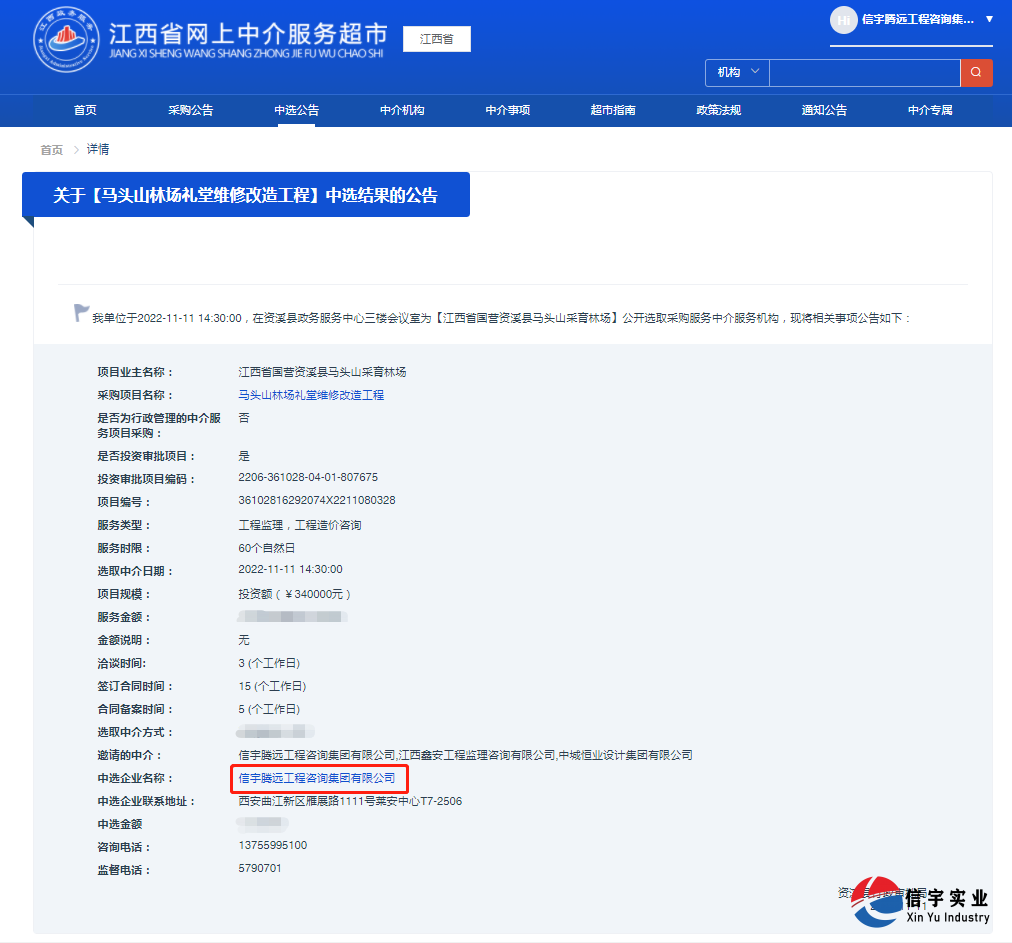Open the 机构 search category dropdown
Screen dimensions: 1012x943
point(736,73)
